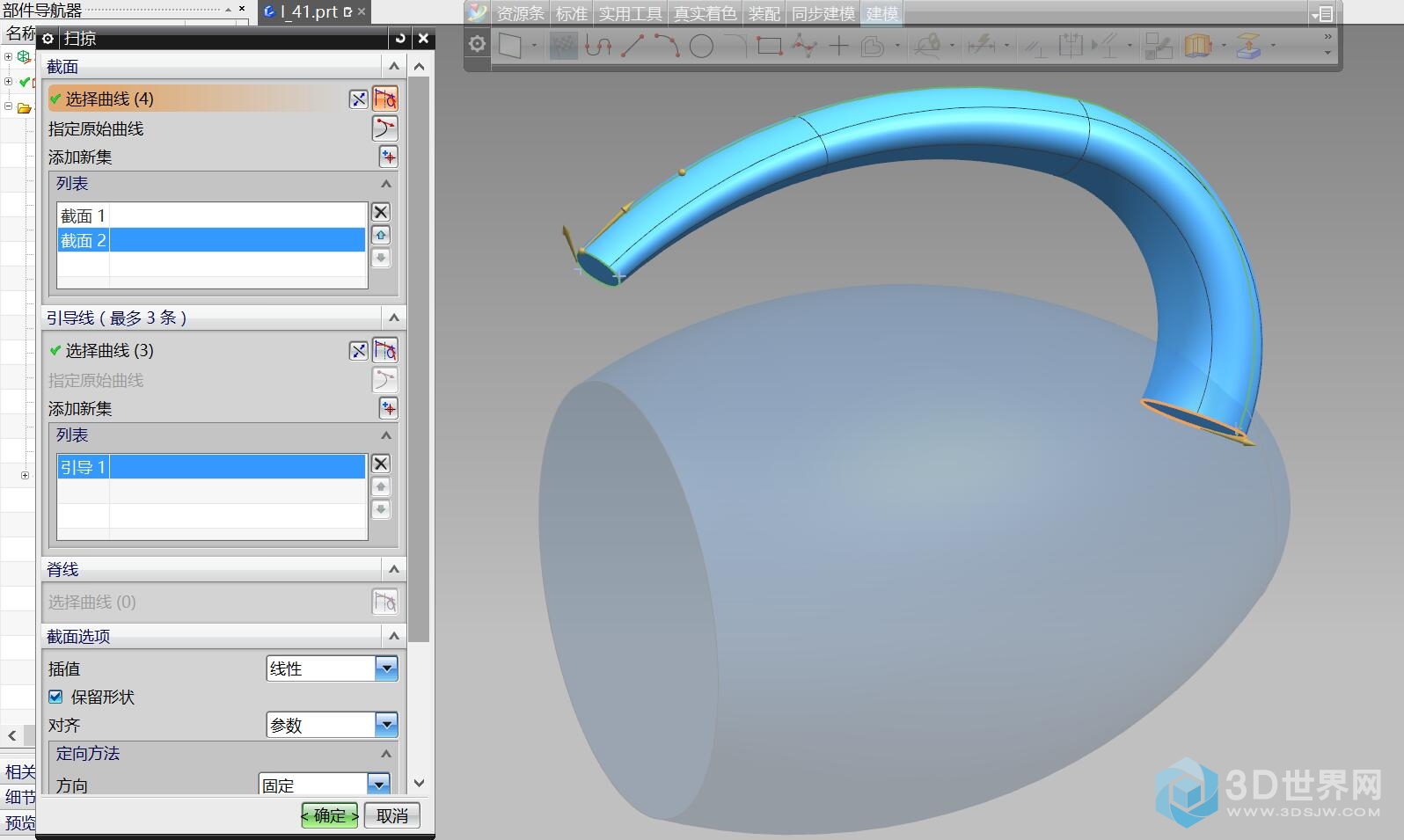Collapse the 截面选项 section
The image size is (1404, 840).
(394, 637)
